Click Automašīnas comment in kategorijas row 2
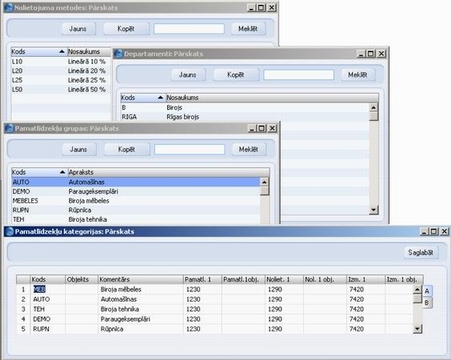Viewport: 451px width, 360px height. (141, 299)
